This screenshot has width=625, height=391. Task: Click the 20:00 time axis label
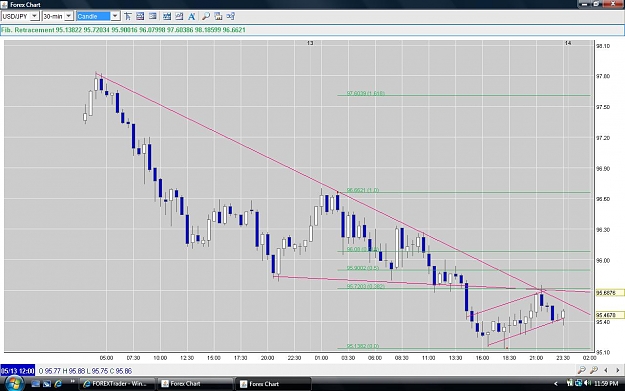coord(267,358)
